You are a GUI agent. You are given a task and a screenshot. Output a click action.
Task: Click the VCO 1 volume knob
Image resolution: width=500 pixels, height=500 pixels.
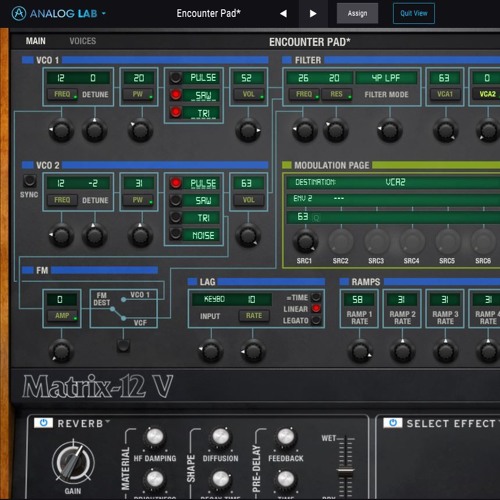point(248,130)
